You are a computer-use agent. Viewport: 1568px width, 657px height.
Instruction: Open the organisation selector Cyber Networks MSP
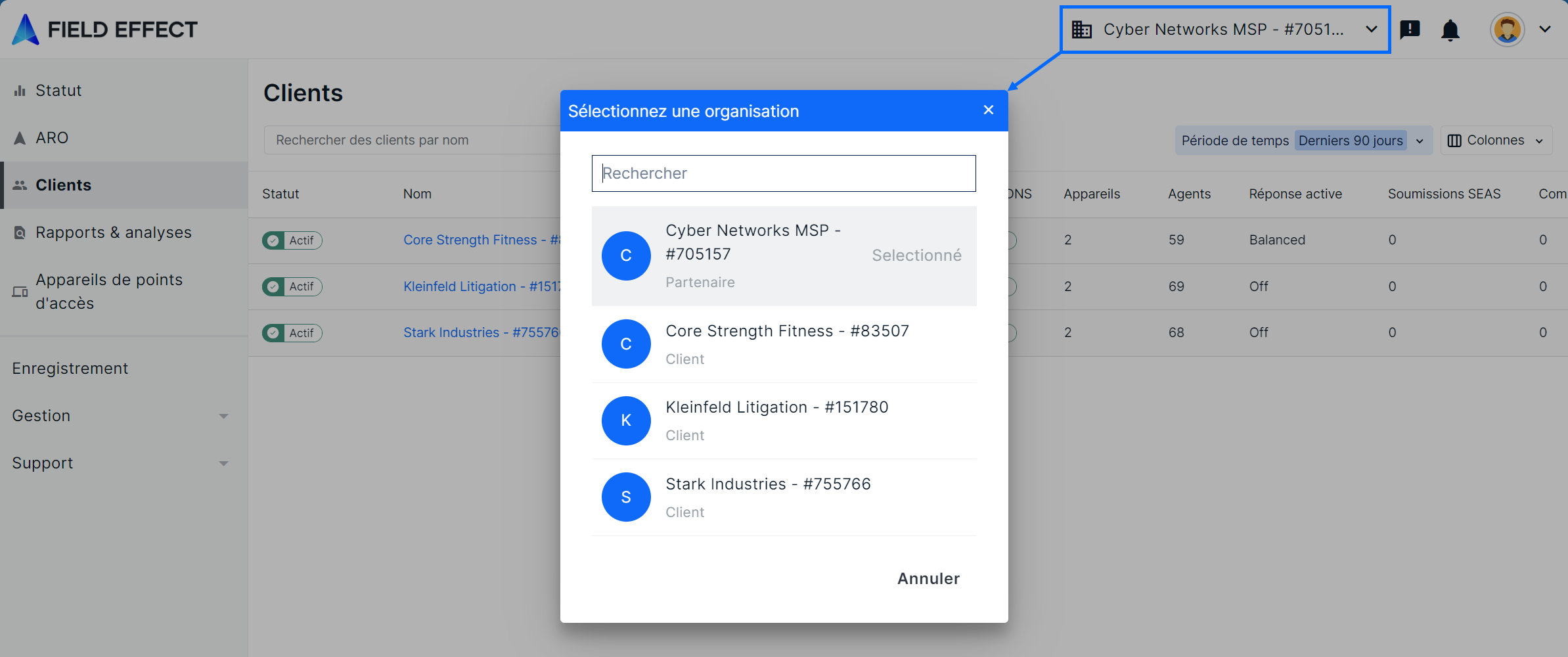tap(1225, 30)
